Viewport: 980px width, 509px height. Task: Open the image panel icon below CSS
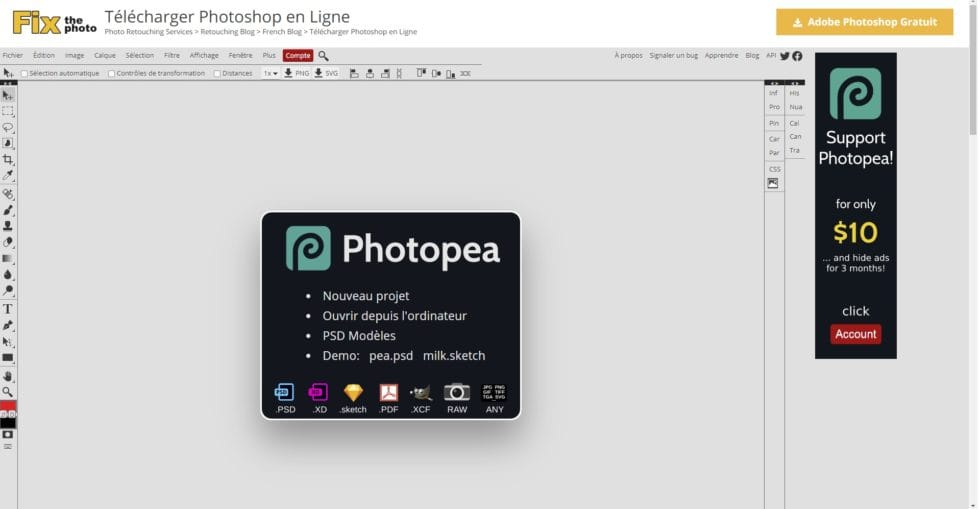coord(773,183)
